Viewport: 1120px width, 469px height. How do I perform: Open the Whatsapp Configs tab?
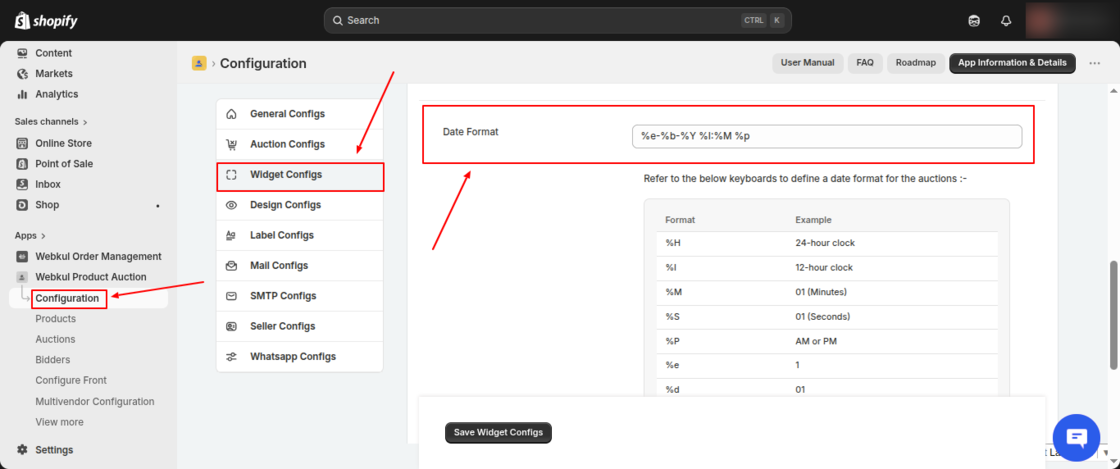tap(300, 356)
